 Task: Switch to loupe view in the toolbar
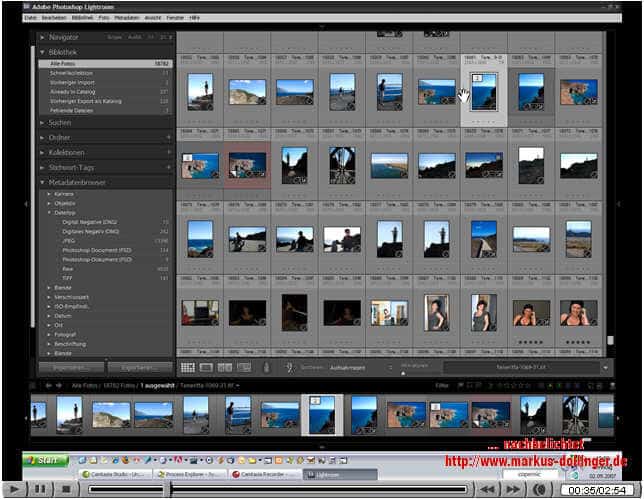click(x=204, y=367)
